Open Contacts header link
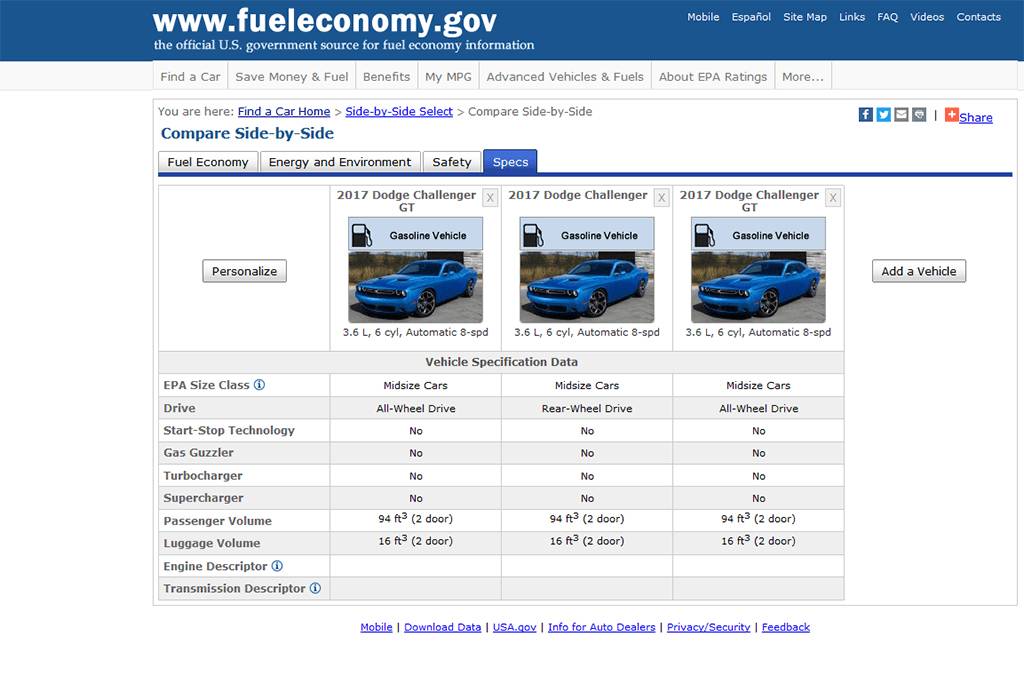This screenshot has height=684, width=1024. click(x=978, y=17)
